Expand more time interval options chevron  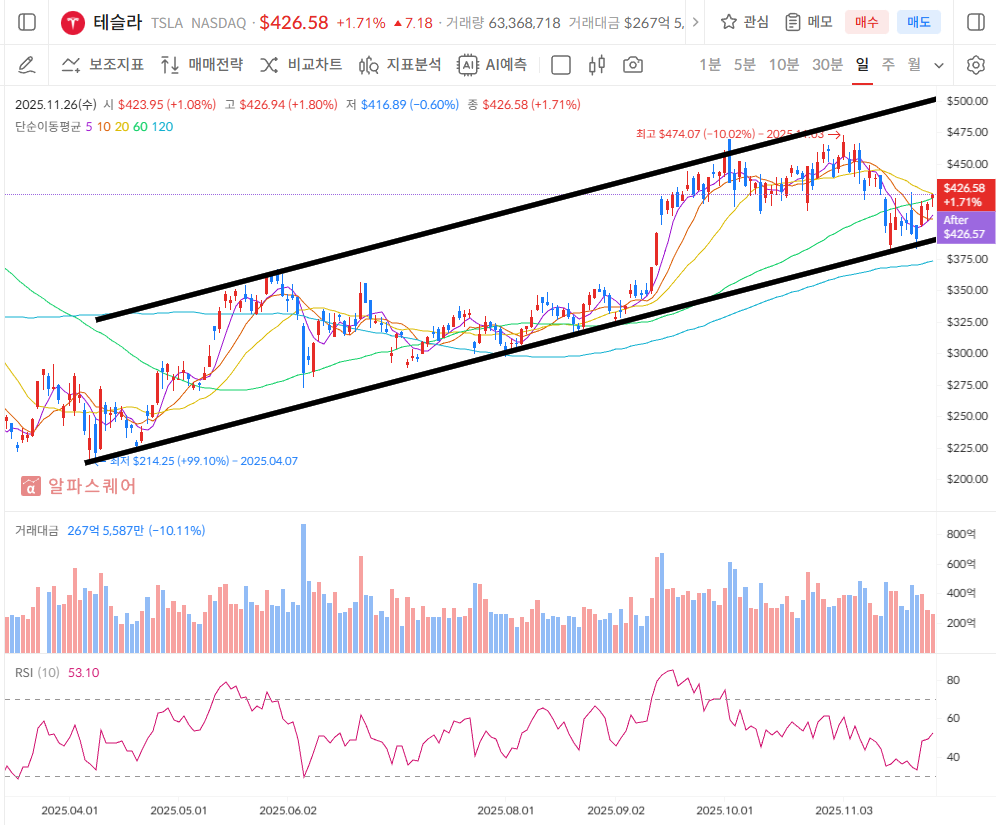pyautogui.click(x=939, y=65)
